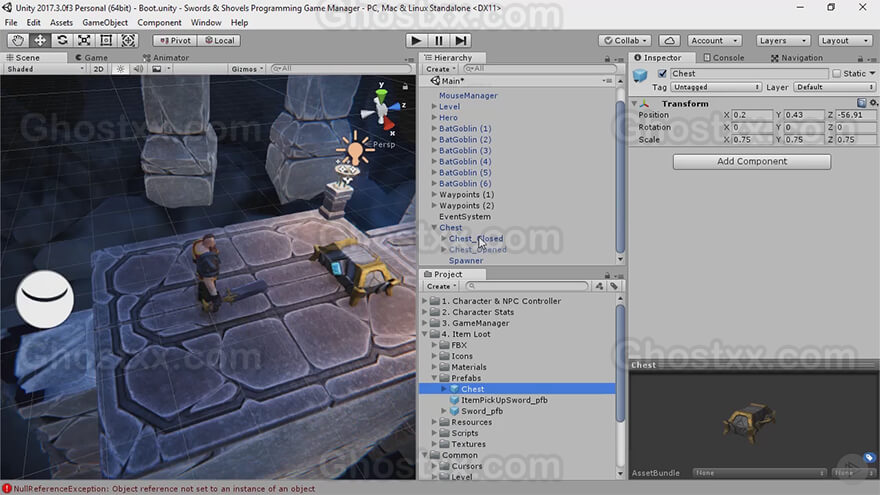
Task: Select Sword_pfb prefab in Project
Action: (482, 411)
